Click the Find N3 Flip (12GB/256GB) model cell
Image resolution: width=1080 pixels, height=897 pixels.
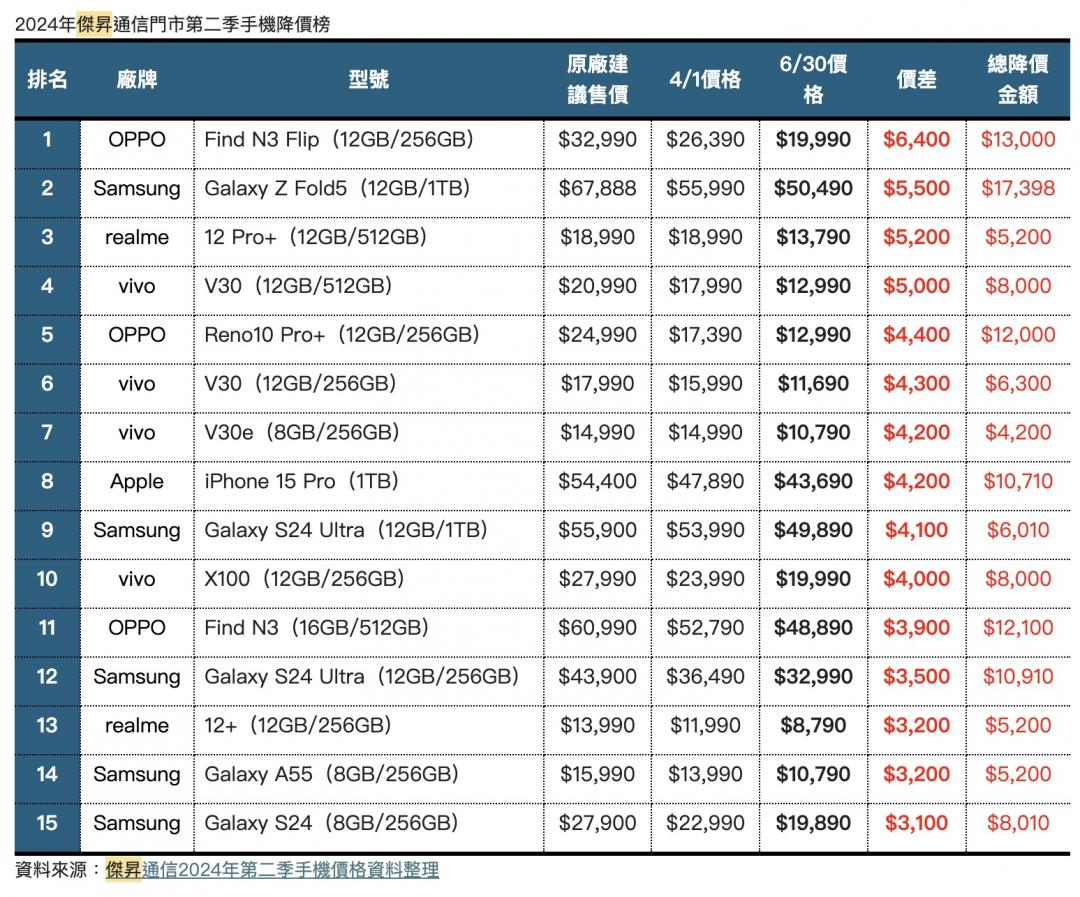[x=338, y=140]
